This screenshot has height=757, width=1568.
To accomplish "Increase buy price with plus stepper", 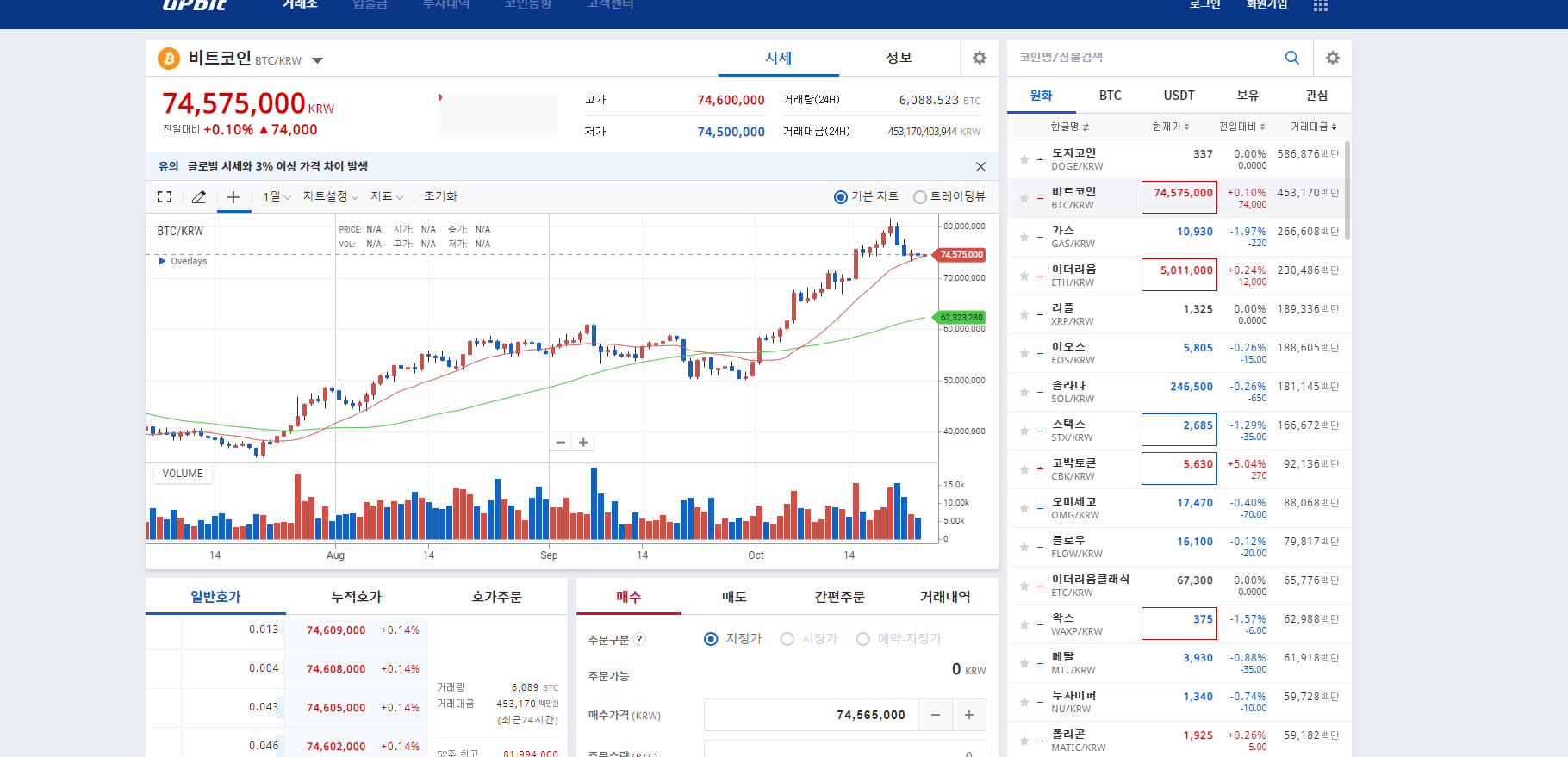I will point(969,715).
